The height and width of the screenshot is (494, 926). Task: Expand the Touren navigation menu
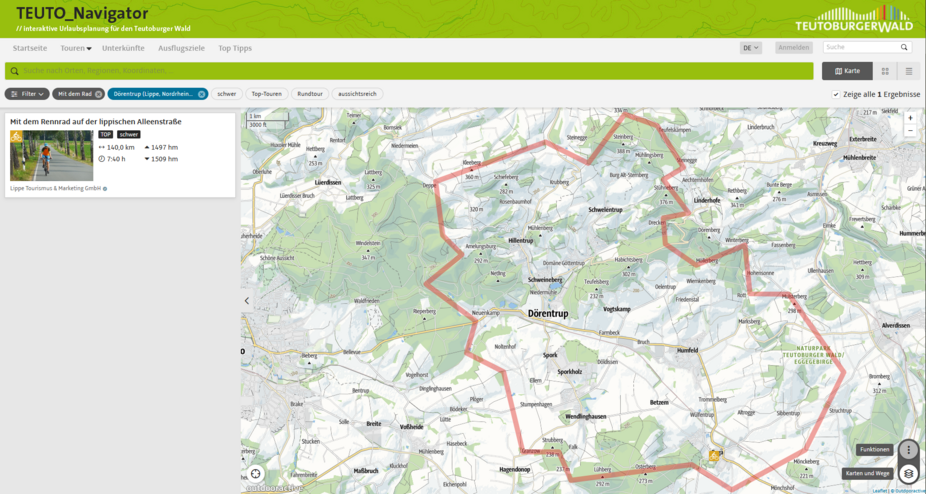[x=75, y=48]
